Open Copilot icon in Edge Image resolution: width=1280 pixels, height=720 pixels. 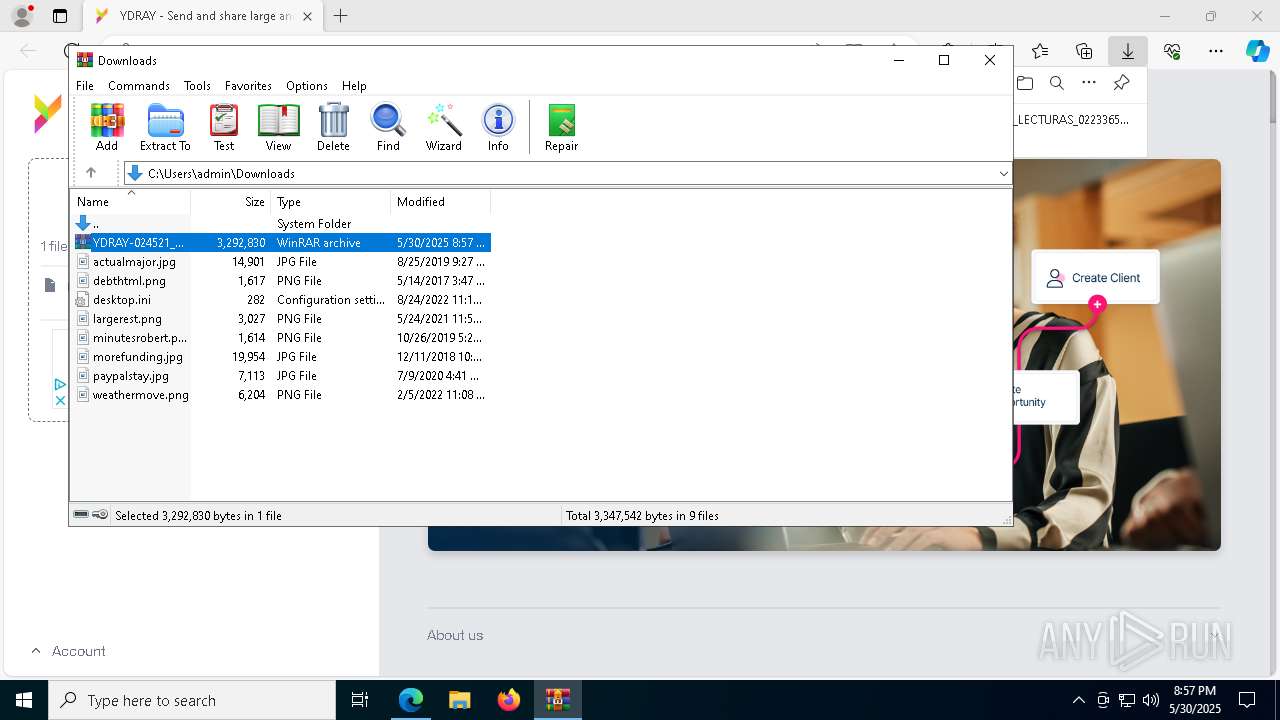(x=1257, y=51)
